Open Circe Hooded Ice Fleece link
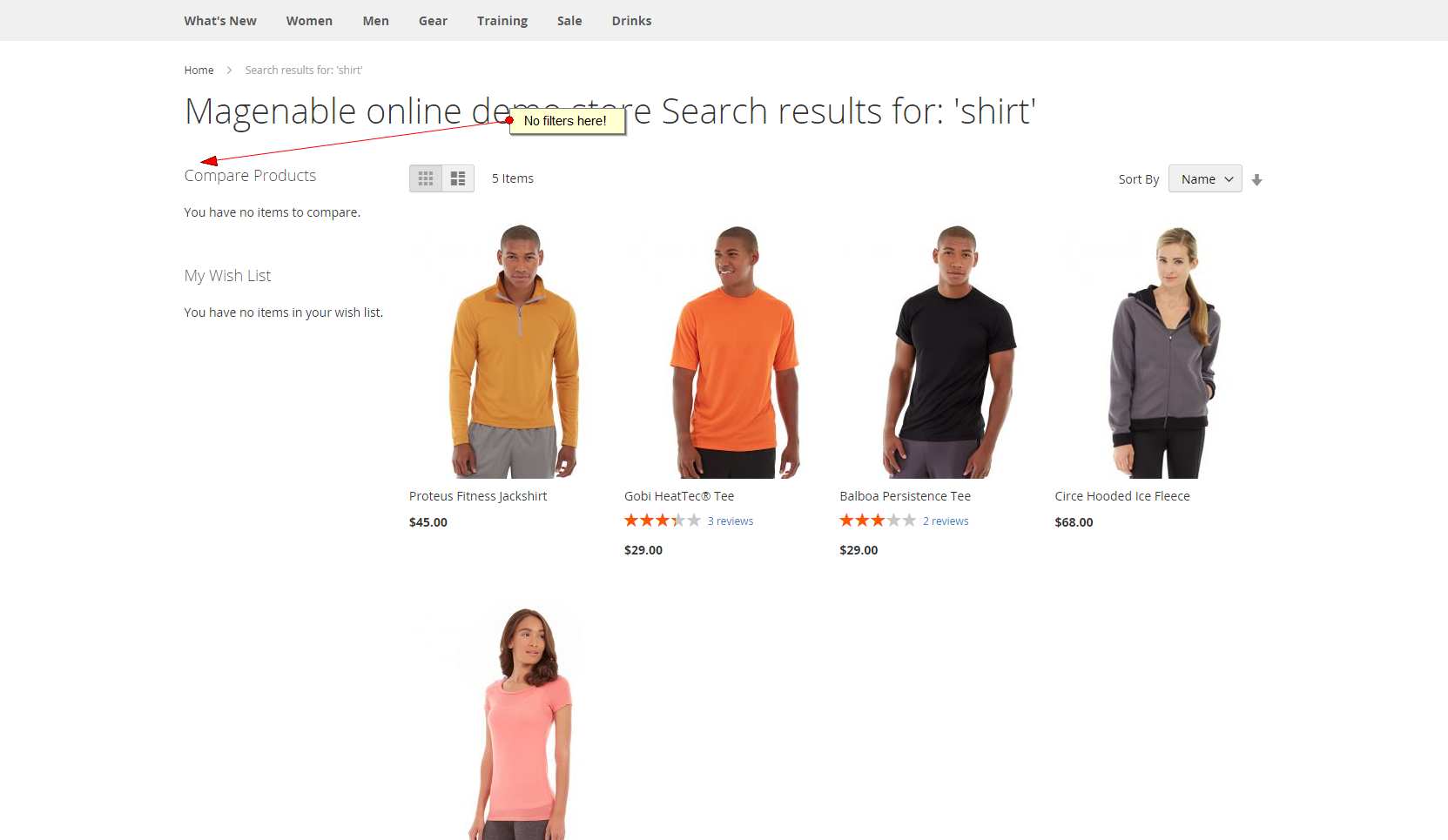 (1121, 496)
